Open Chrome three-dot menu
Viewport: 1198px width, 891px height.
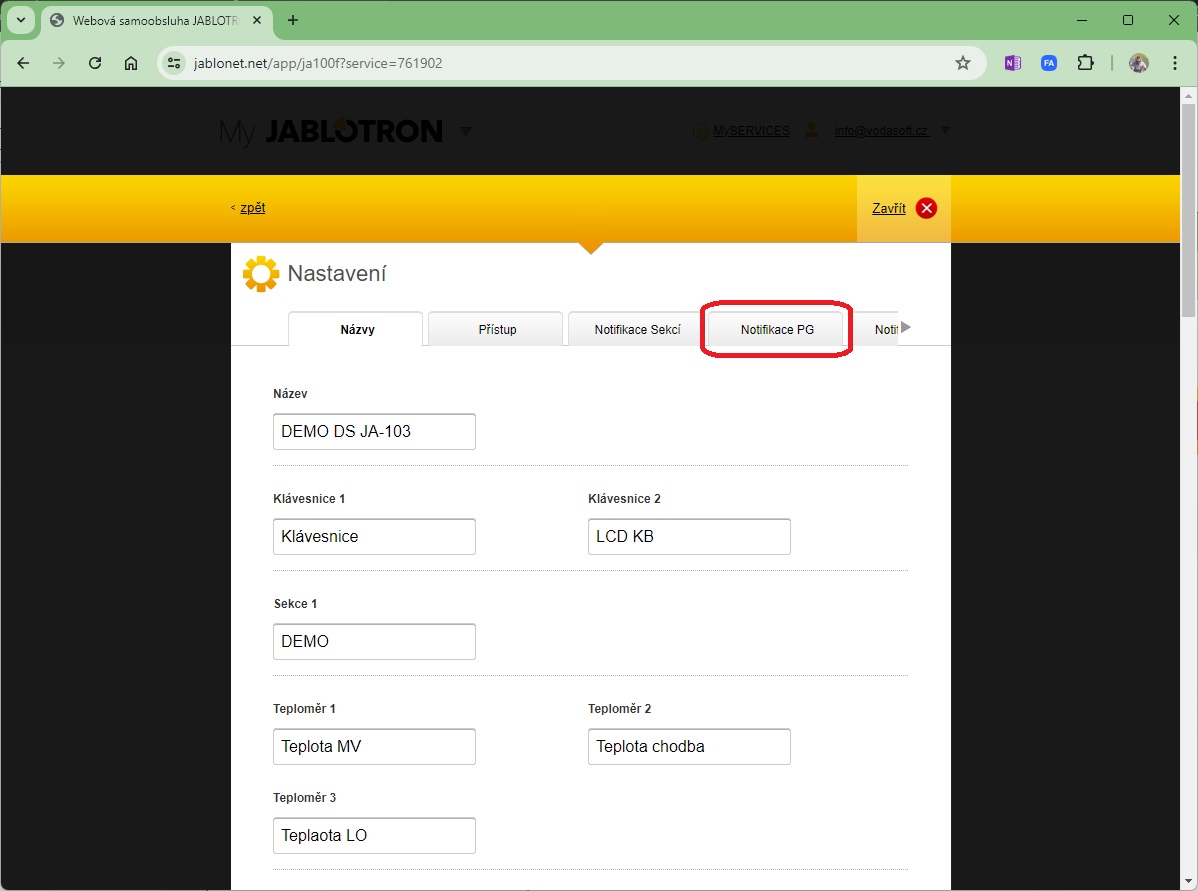coord(1174,63)
